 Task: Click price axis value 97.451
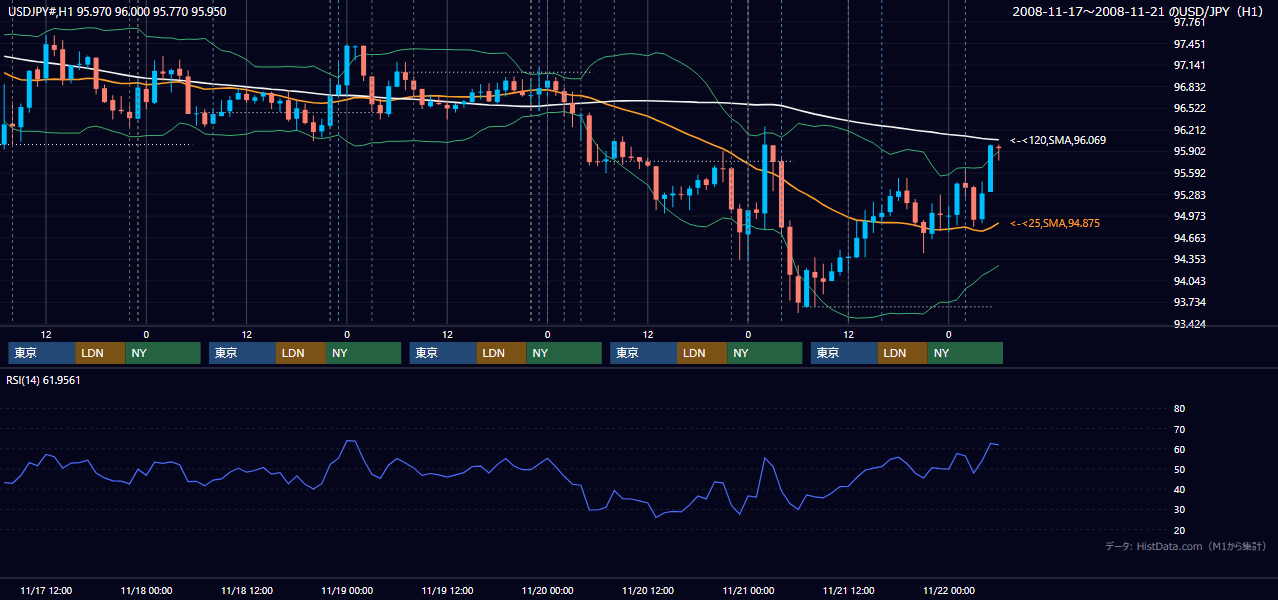click(x=1189, y=45)
